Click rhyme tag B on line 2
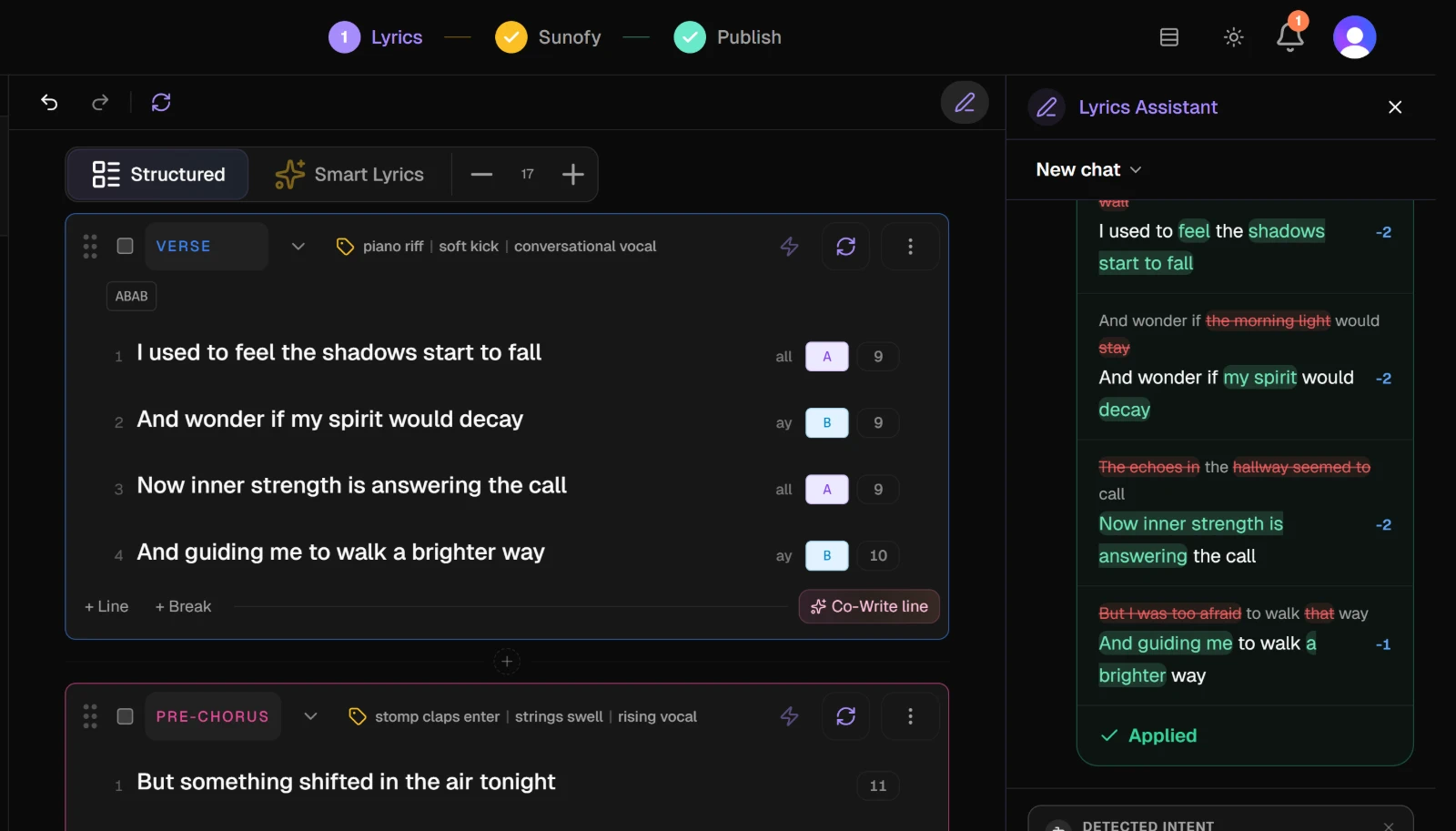The width and height of the screenshot is (1456, 831). coord(827,423)
